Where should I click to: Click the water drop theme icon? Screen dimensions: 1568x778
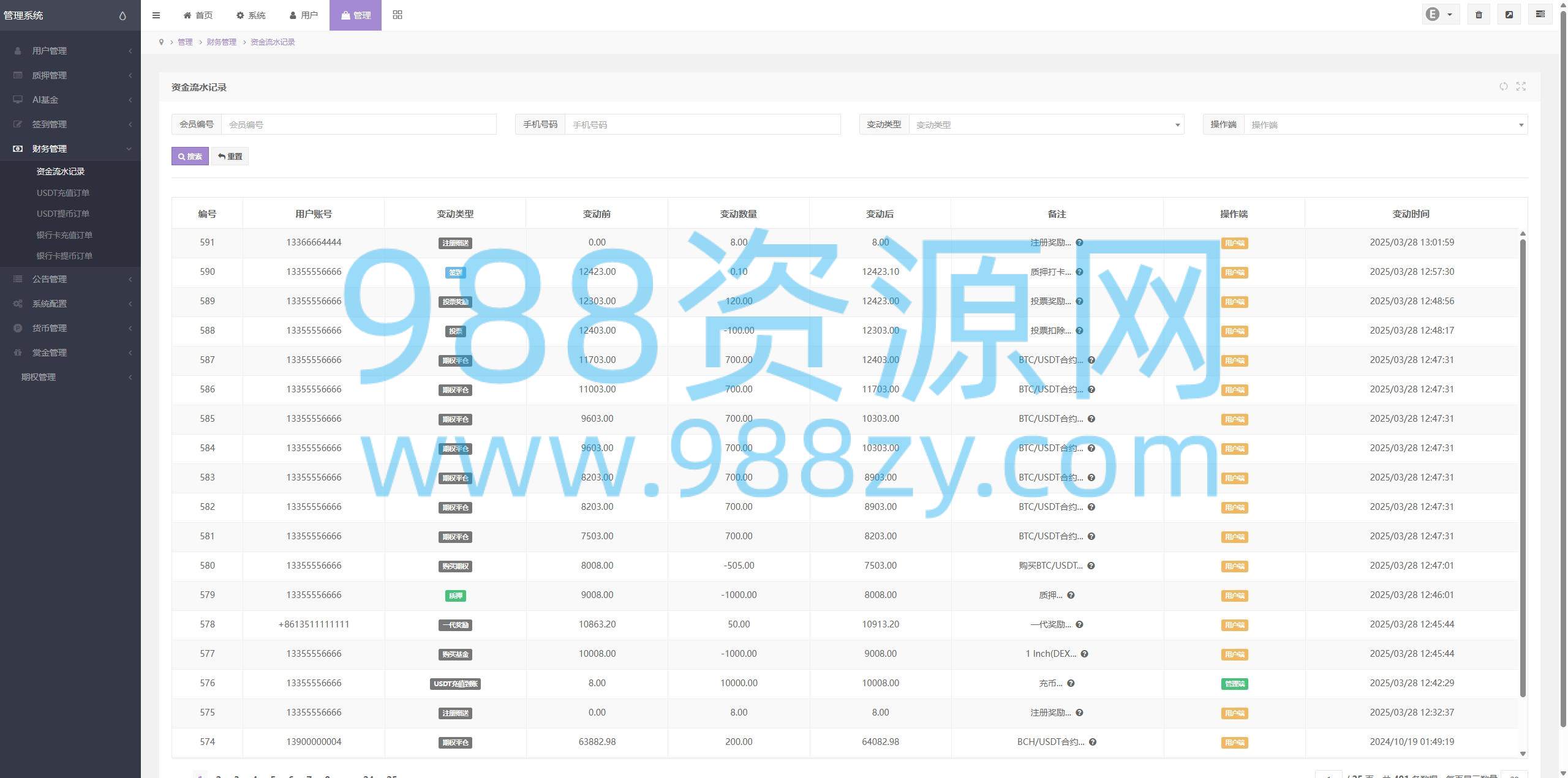(x=123, y=15)
